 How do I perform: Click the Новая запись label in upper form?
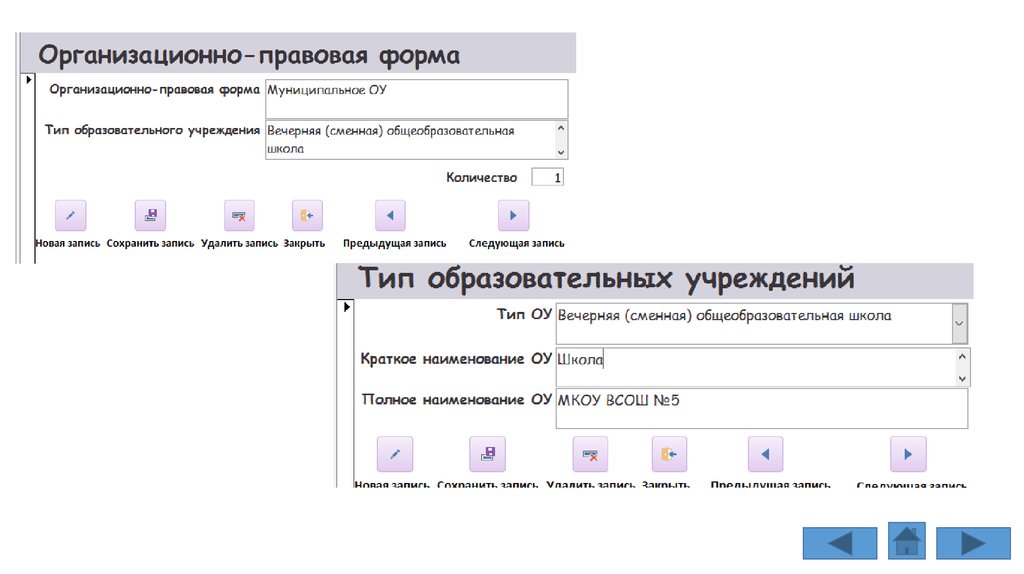(68, 243)
